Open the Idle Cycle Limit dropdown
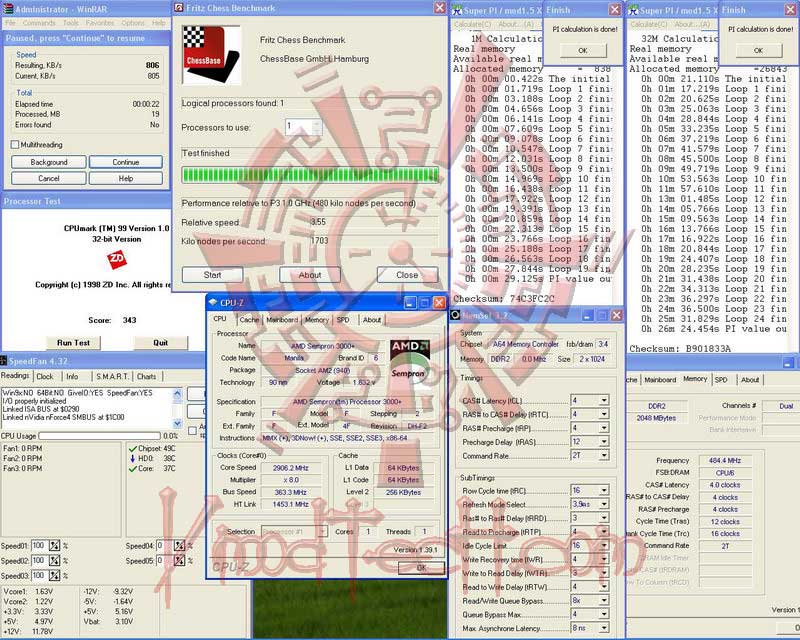Image resolution: width=800 pixels, height=640 pixels. point(604,546)
